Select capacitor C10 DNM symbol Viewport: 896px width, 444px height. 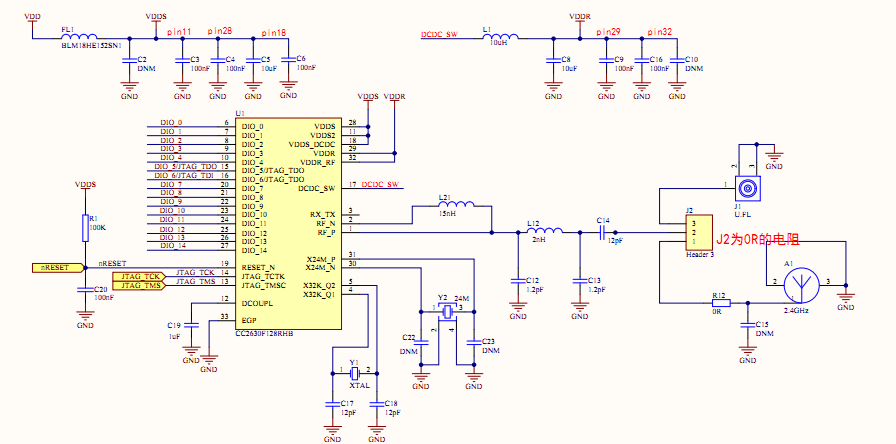click(x=677, y=59)
